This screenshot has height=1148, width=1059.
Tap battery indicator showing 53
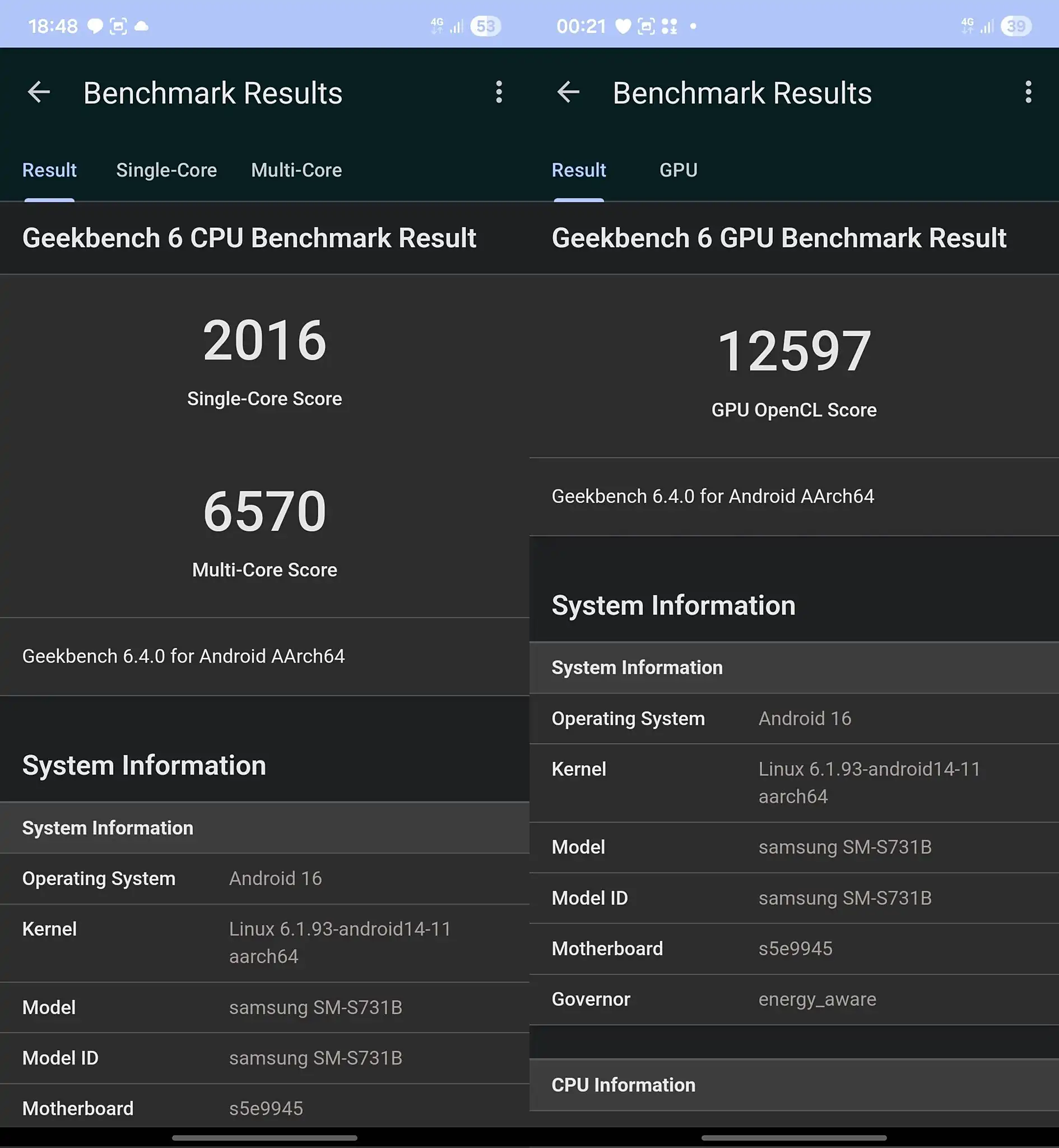(485, 26)
